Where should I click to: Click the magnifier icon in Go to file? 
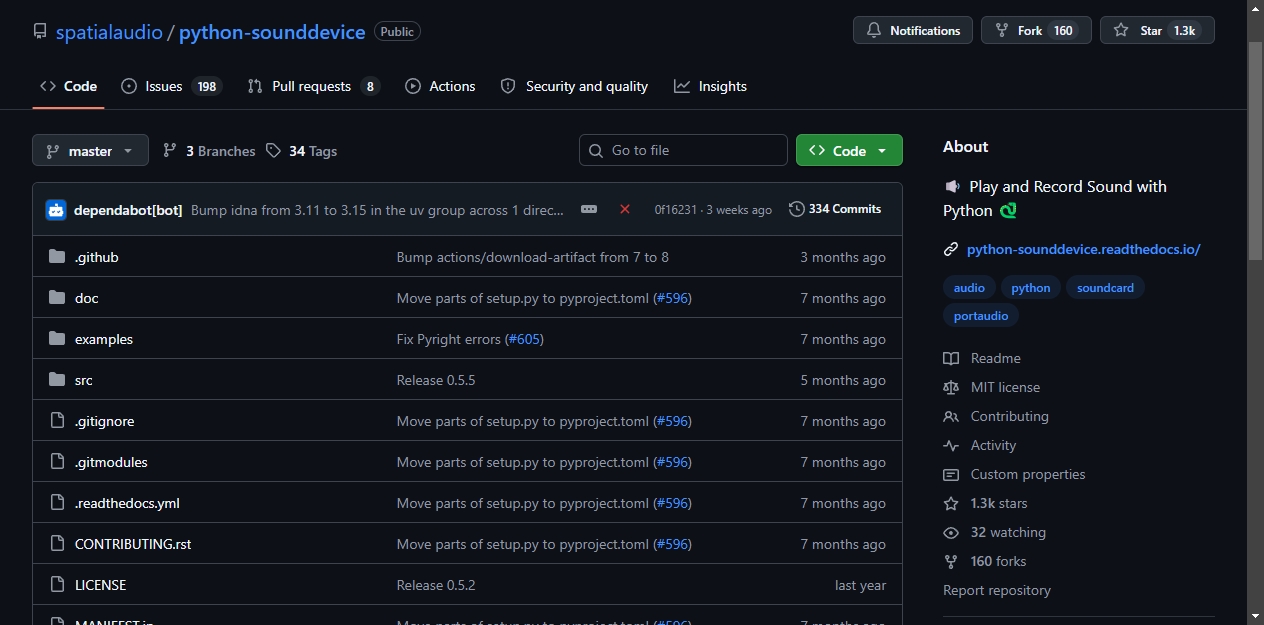[x=597, y=150]
